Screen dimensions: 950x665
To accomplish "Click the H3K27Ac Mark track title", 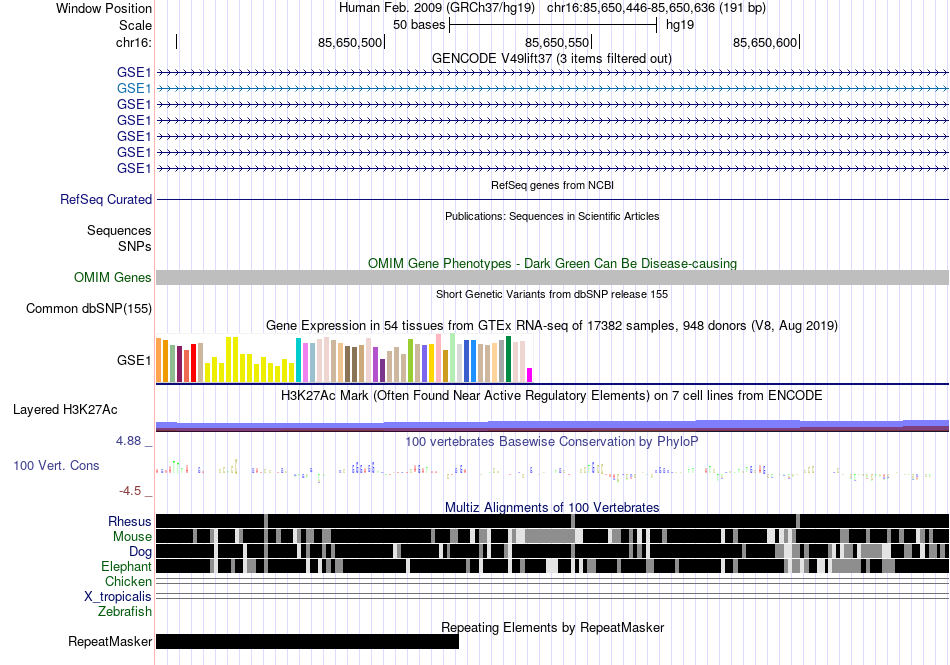I will [x=552, y=395].
